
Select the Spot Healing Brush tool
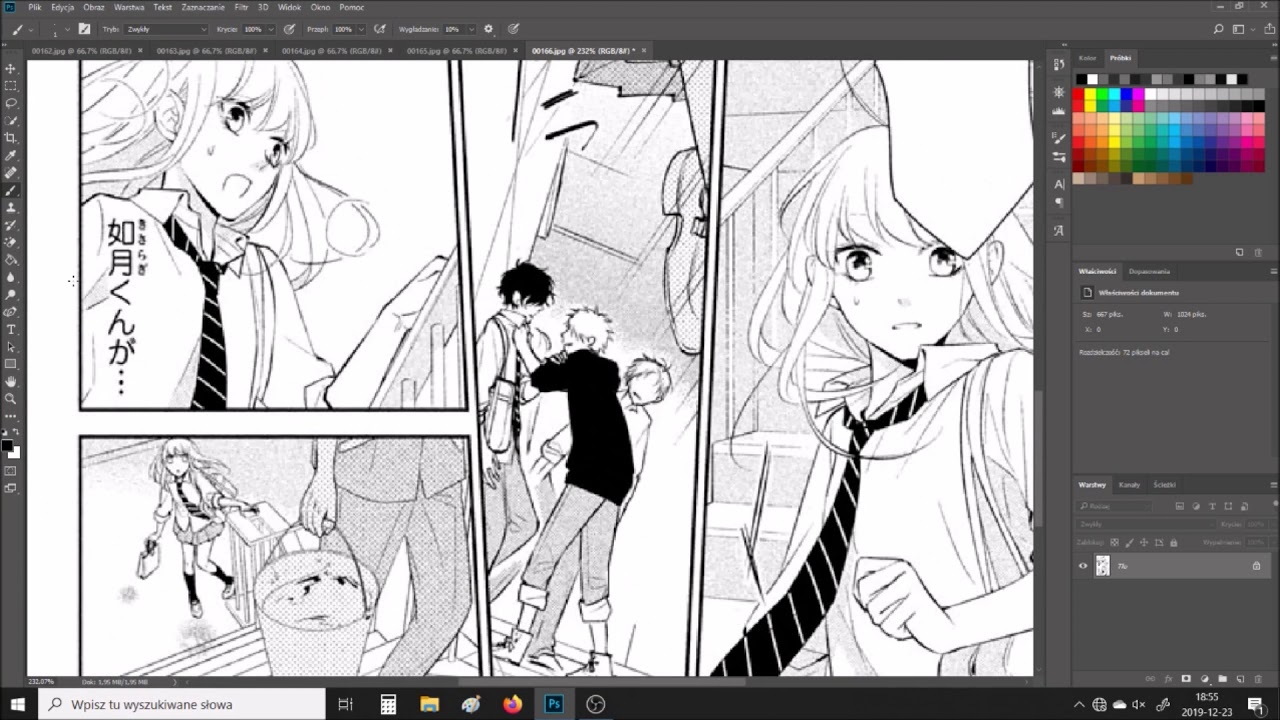[11, 173]
